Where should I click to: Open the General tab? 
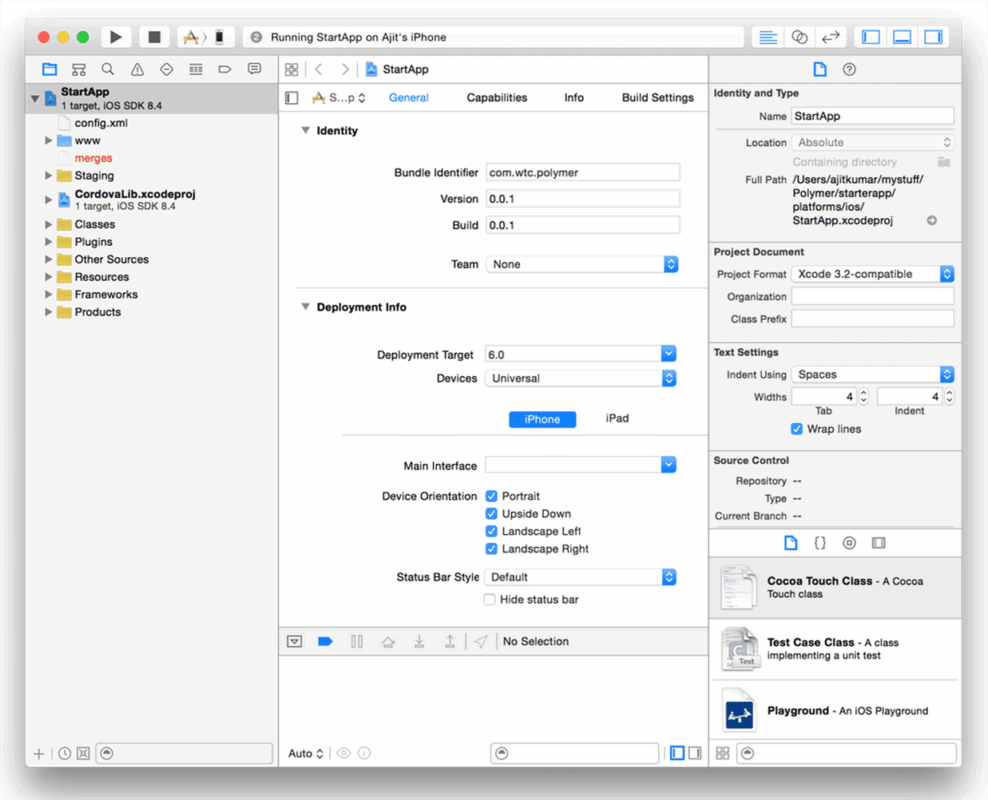click(x=408, y=98)
